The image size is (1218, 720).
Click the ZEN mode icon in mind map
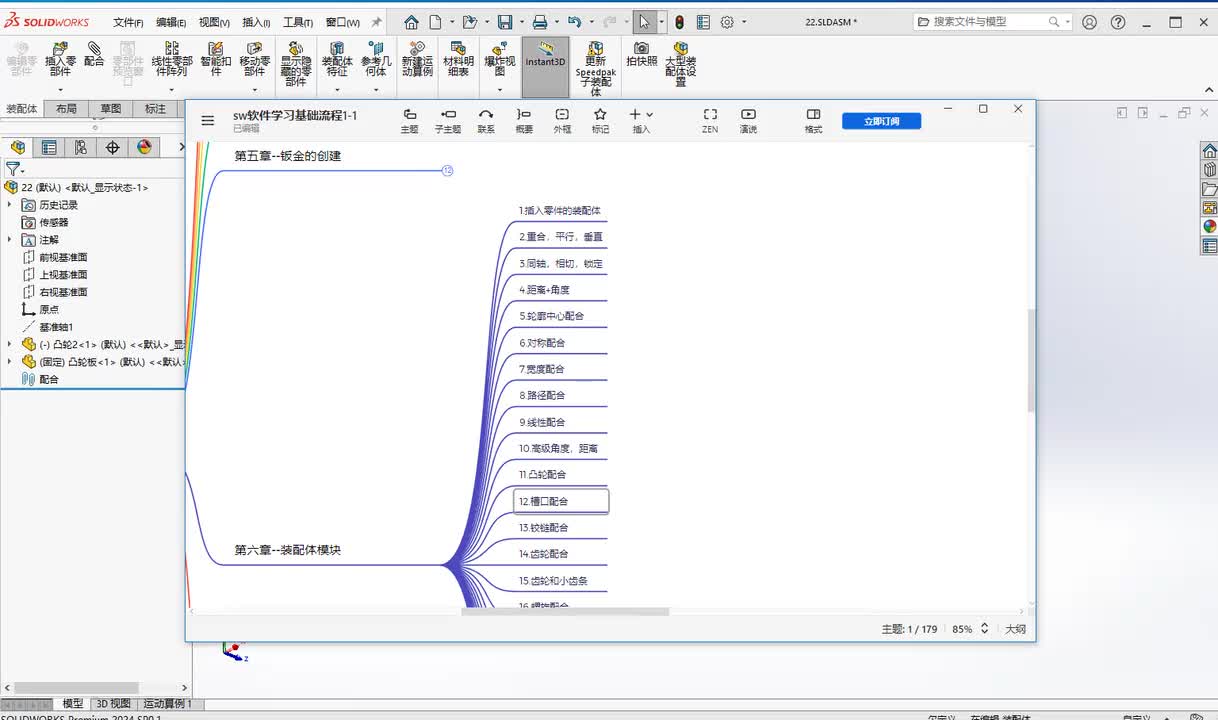[710, 120]
